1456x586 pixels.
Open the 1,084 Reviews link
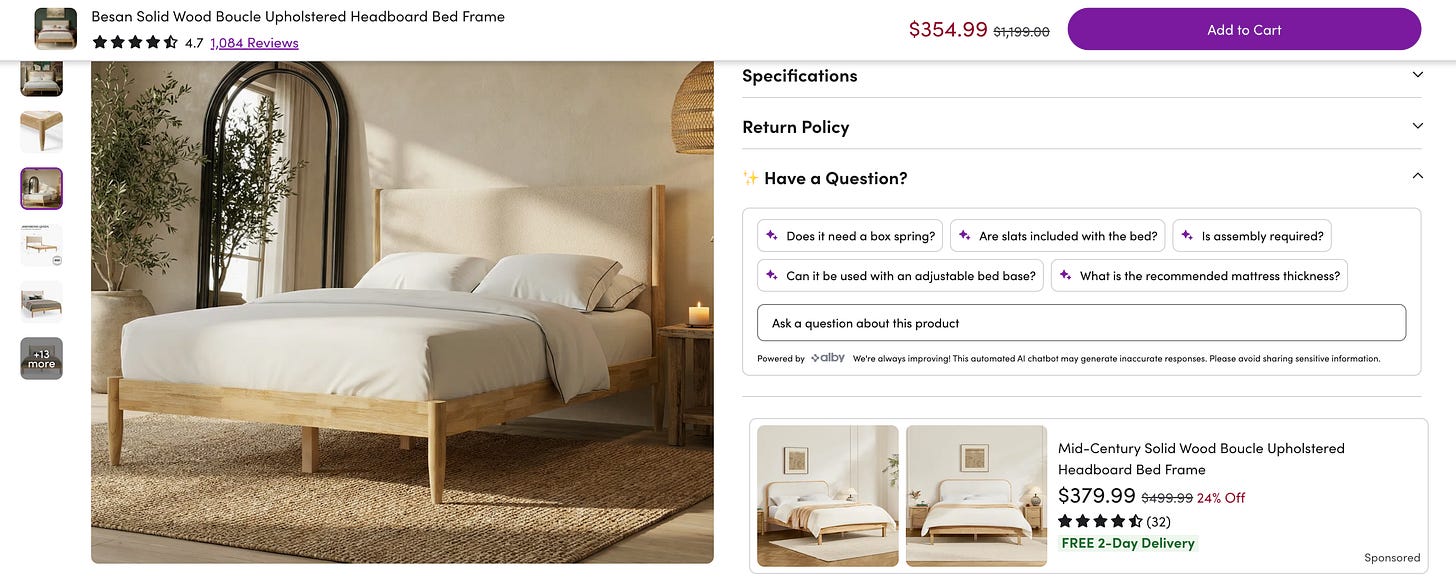[x=254, y=43]
